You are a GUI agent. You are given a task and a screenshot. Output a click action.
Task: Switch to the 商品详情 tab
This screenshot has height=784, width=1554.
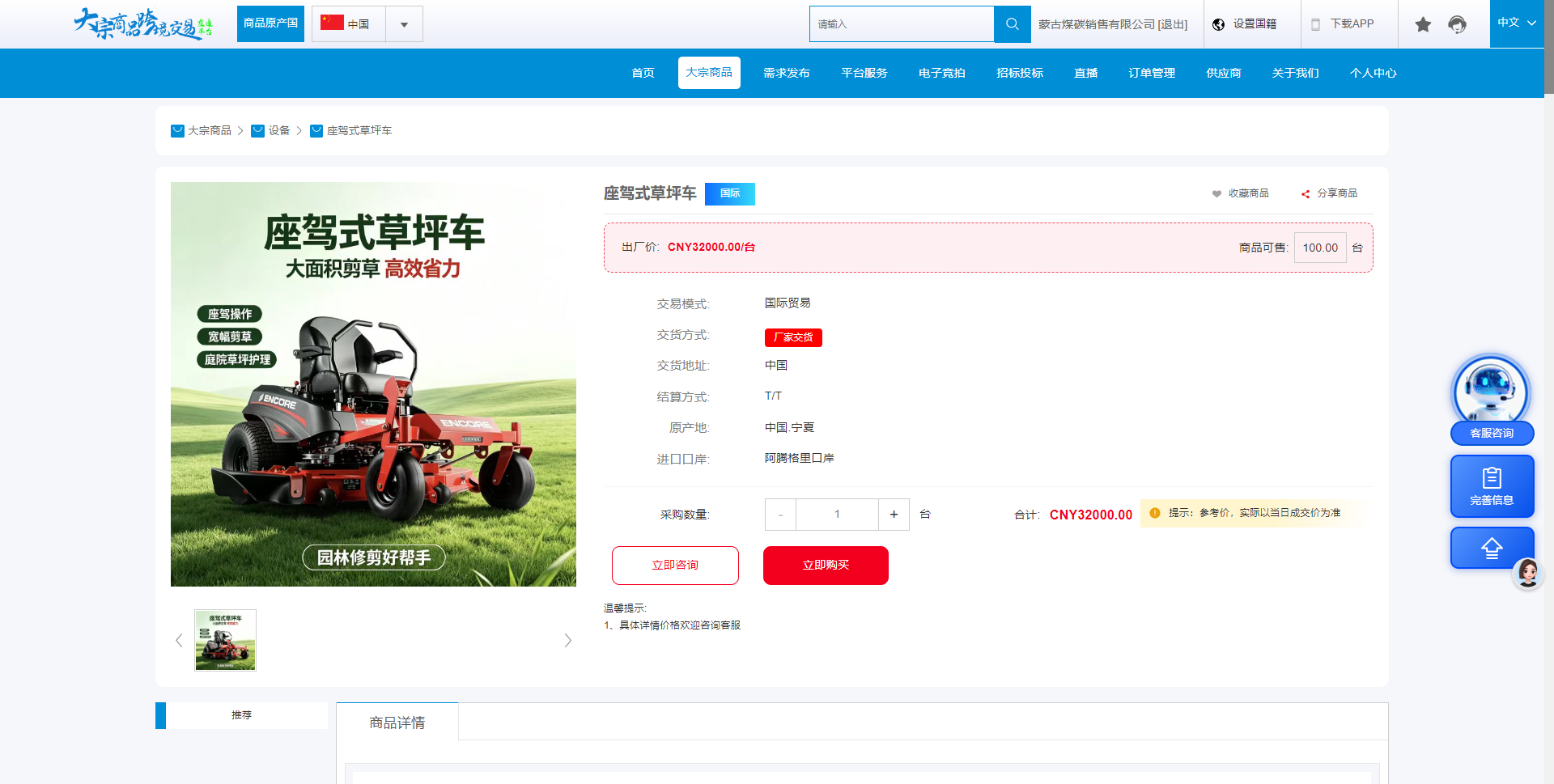(397, 722)
